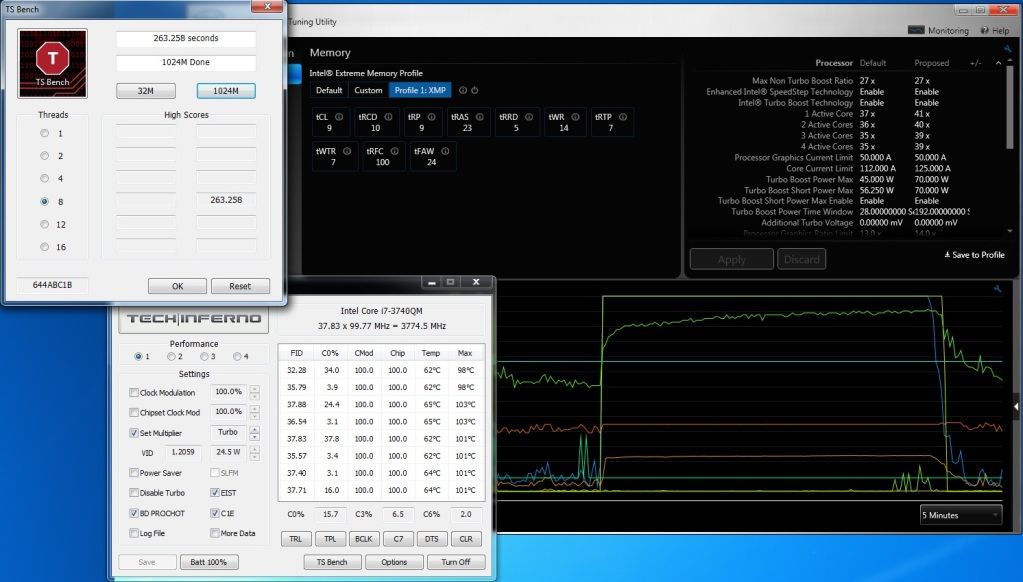Click the C7 button in ThrottleStop
Image resolution: width=1023 pixels, height=582 pixels.
(x=398, y=539)
